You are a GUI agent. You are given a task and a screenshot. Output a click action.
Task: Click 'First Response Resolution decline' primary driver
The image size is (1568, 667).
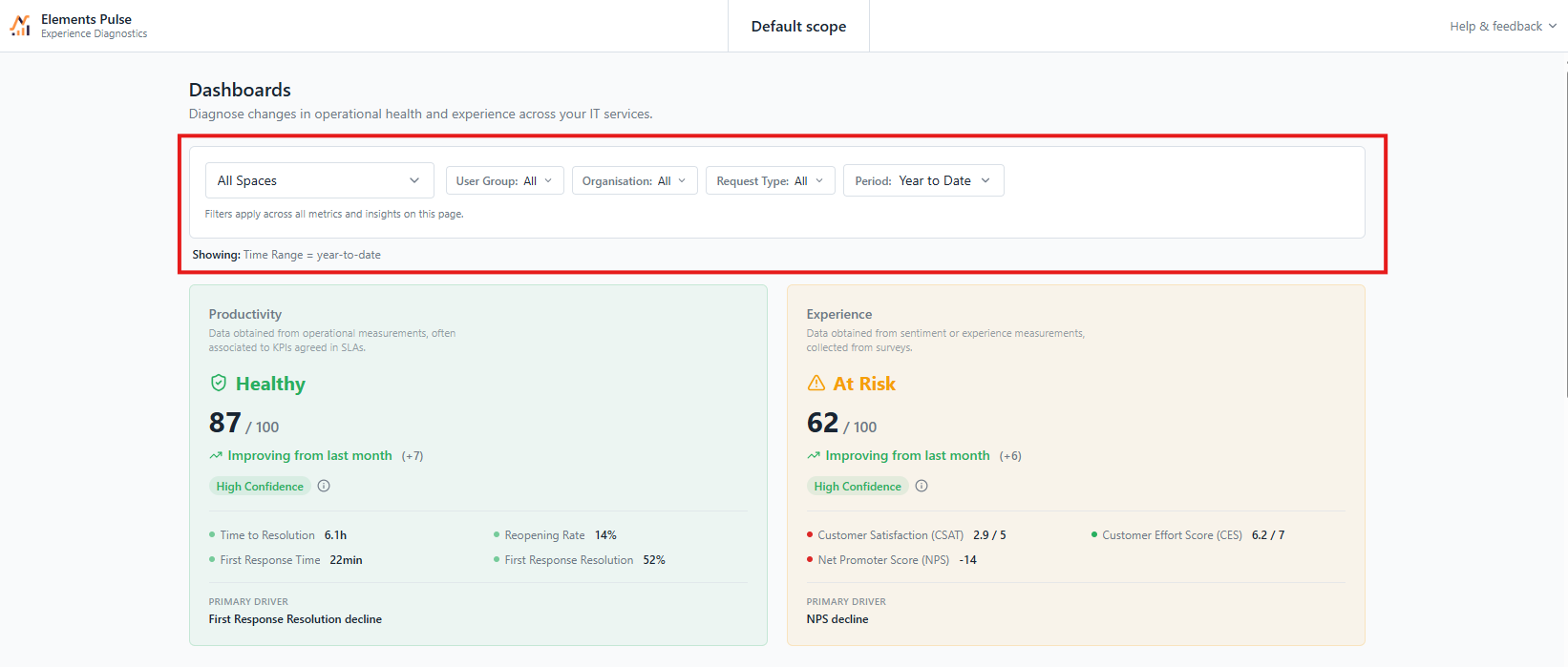[295, 619]
